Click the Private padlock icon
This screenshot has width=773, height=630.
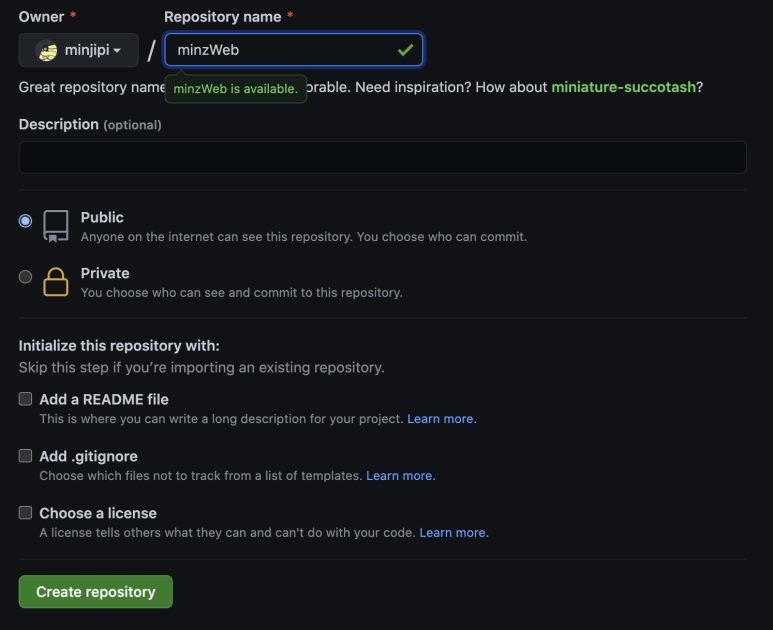click(x=56, y=281)
